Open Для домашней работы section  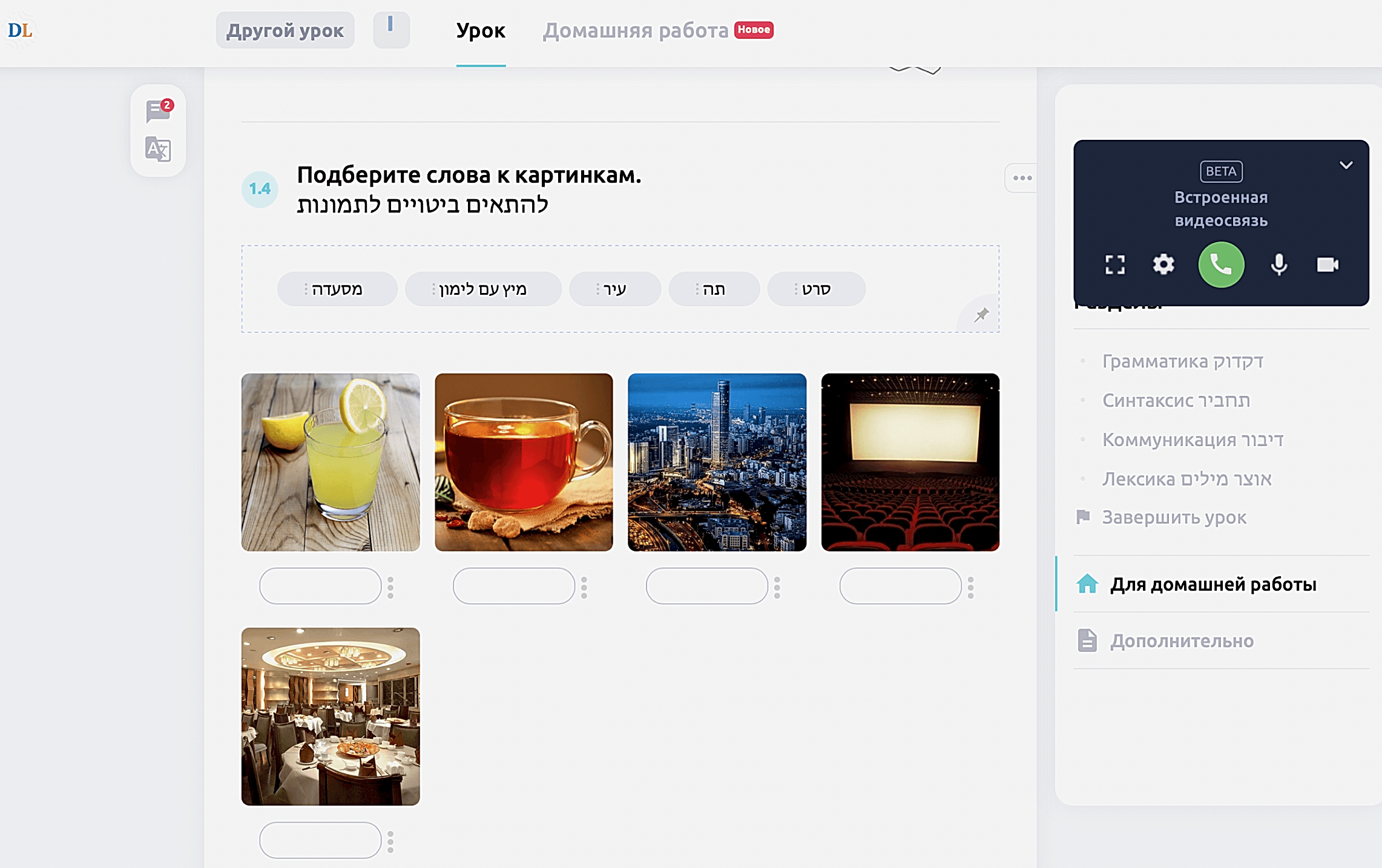tap(1213, 584)
